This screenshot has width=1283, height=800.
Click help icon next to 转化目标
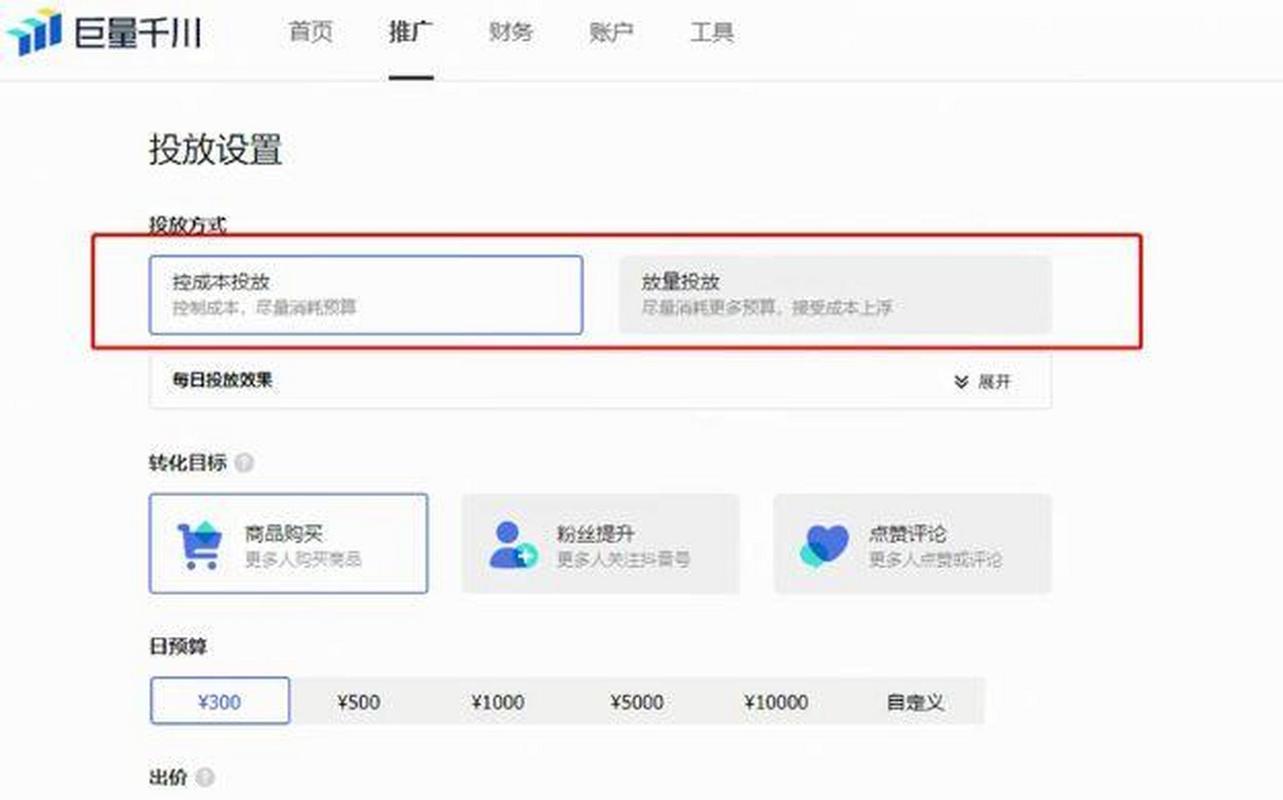244,464
